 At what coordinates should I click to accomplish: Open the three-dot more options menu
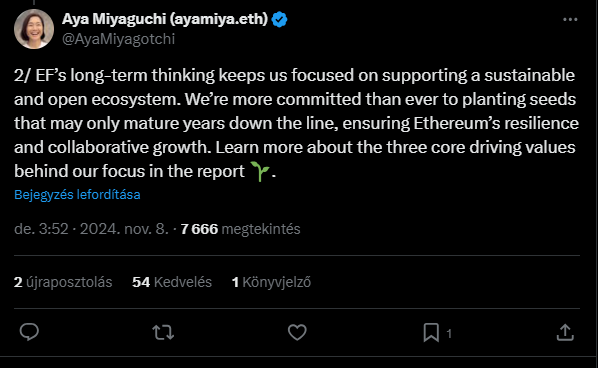click(x=570, y=19)
